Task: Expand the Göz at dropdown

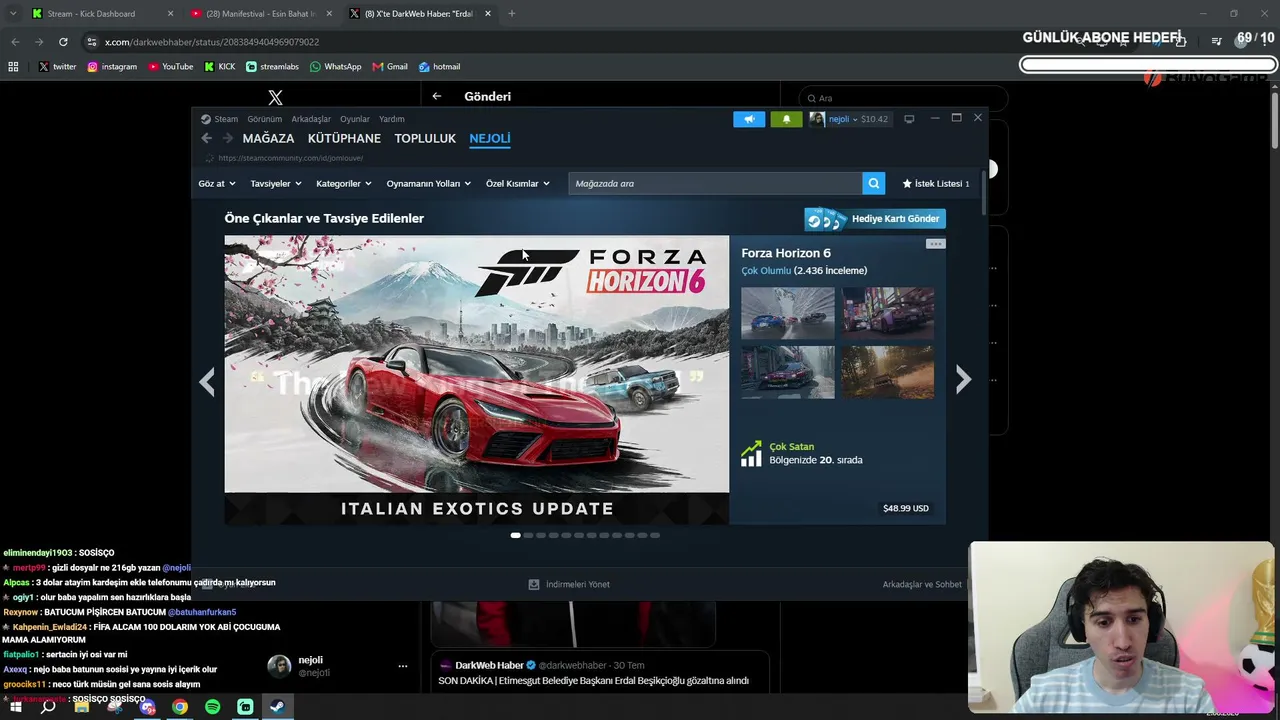Action: click(217, 184)
